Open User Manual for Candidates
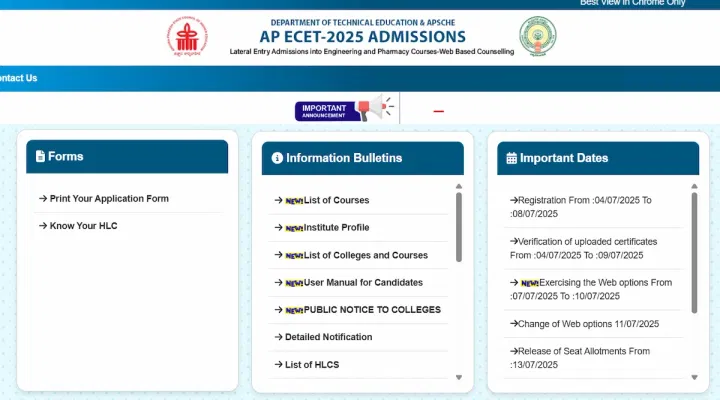Screen dimensions: 720x400 coord(362,282)
